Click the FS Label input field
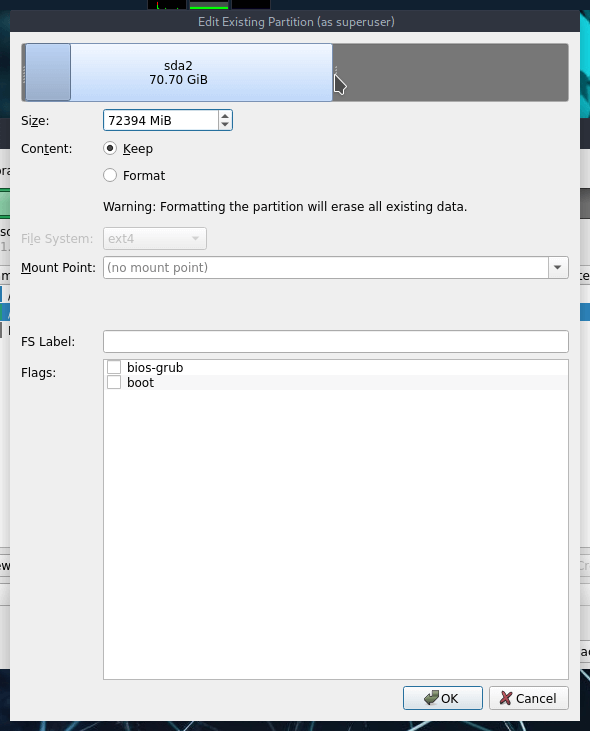Image resolution: width=590 pixels, height=731 pixels. point(336,342)
